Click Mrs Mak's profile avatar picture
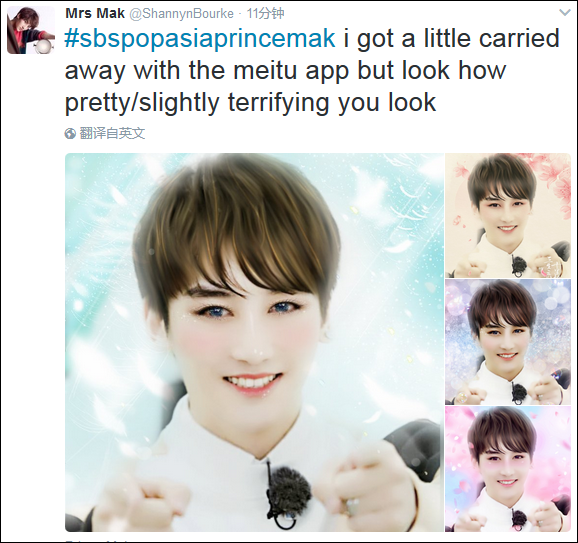 coord(31,30)
